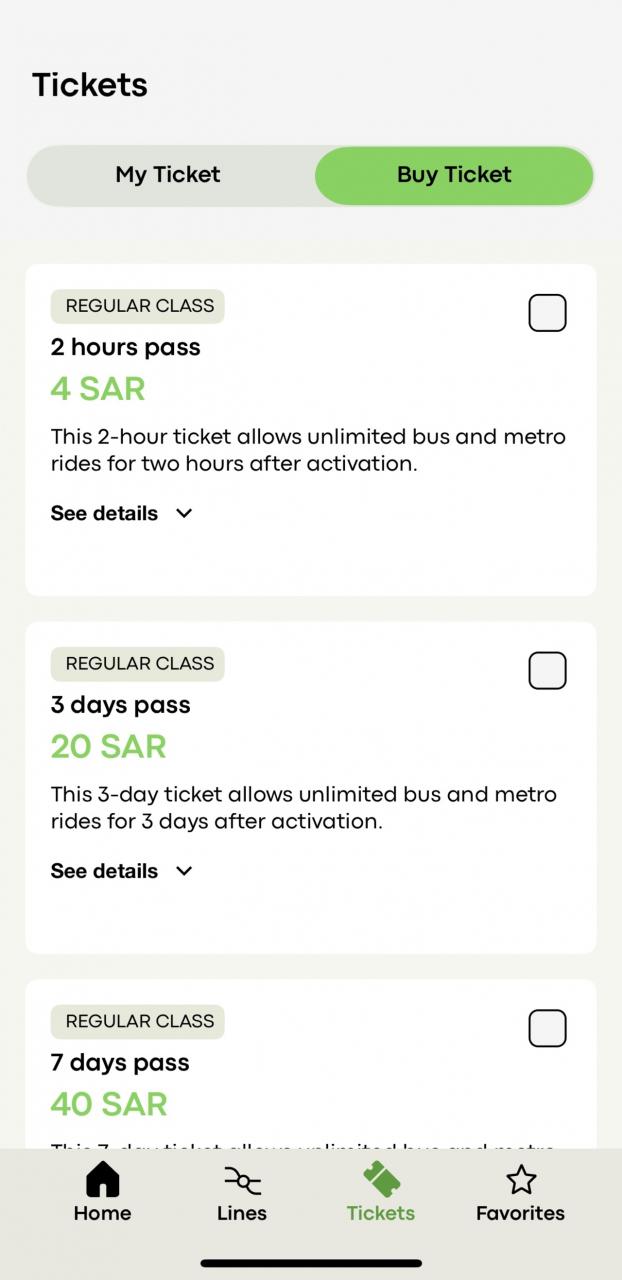Tap the chevron beside 3 days pass details
The image size is (622, 1280).
tap(184, 871)
